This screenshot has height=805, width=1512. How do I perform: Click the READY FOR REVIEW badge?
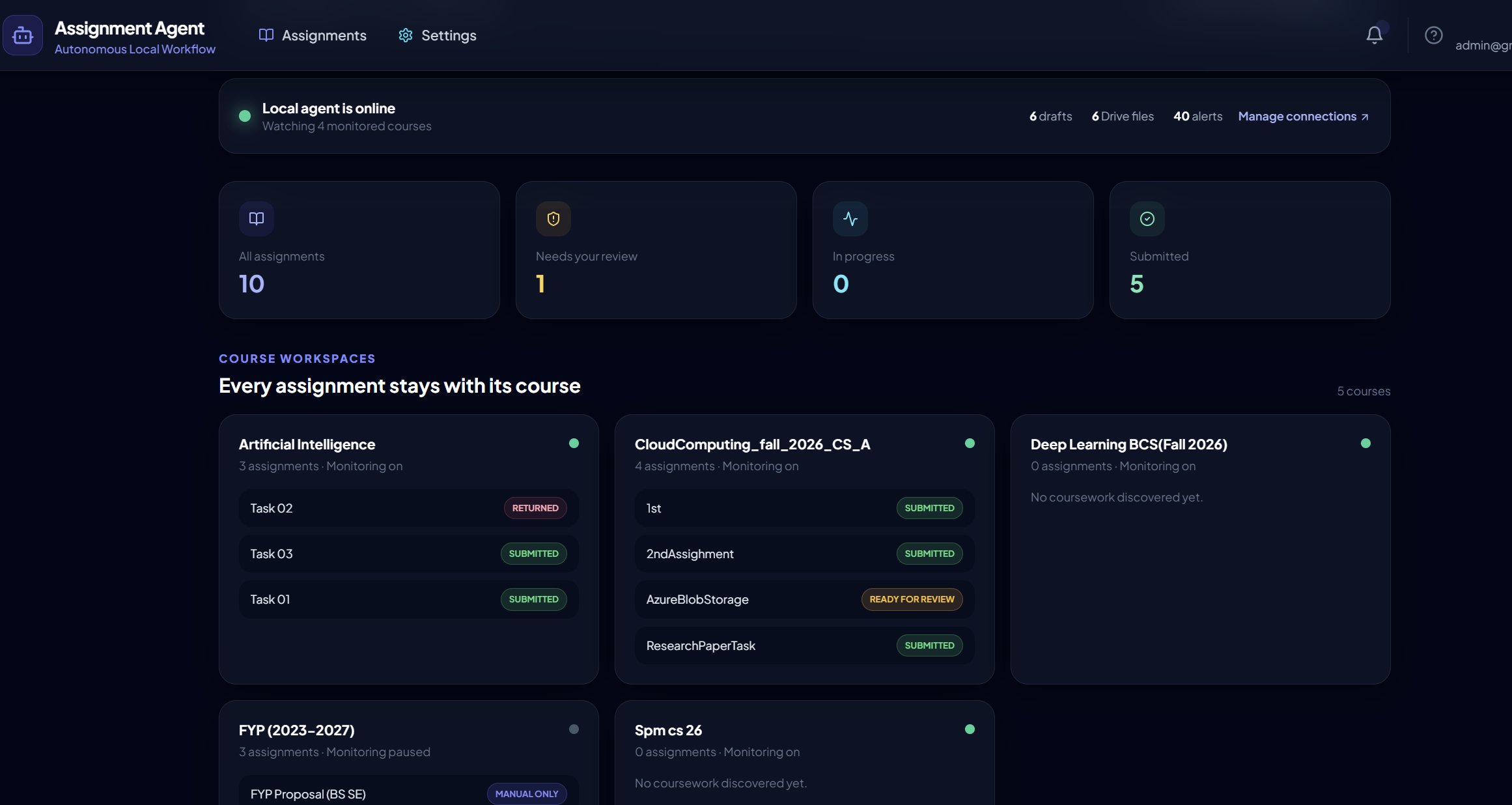tap(912, 599)
